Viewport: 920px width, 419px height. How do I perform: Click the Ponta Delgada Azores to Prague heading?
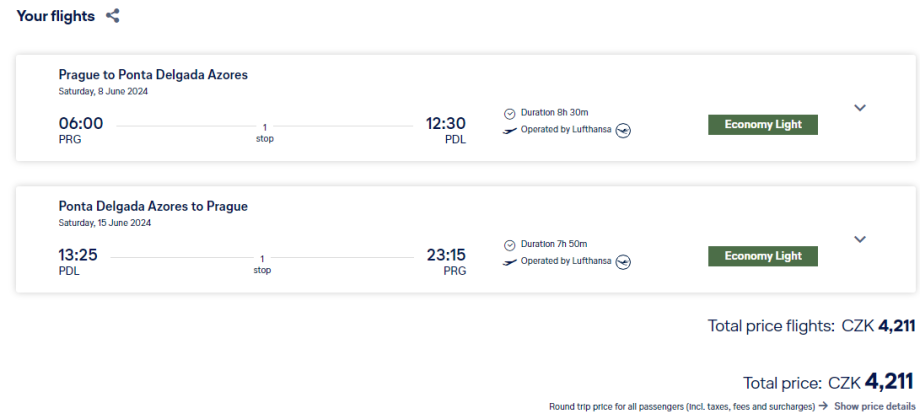pos(153,206)
